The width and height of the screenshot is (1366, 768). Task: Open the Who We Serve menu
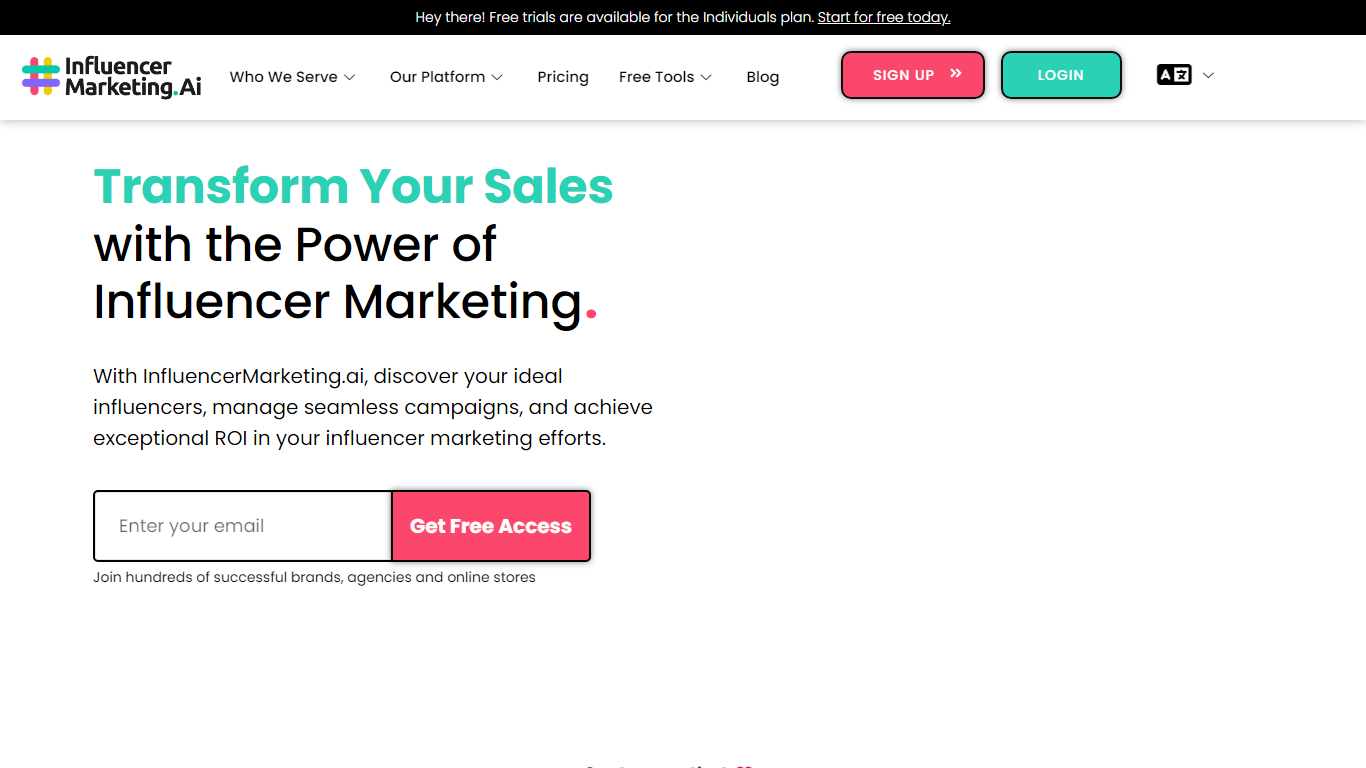point(283,77)
